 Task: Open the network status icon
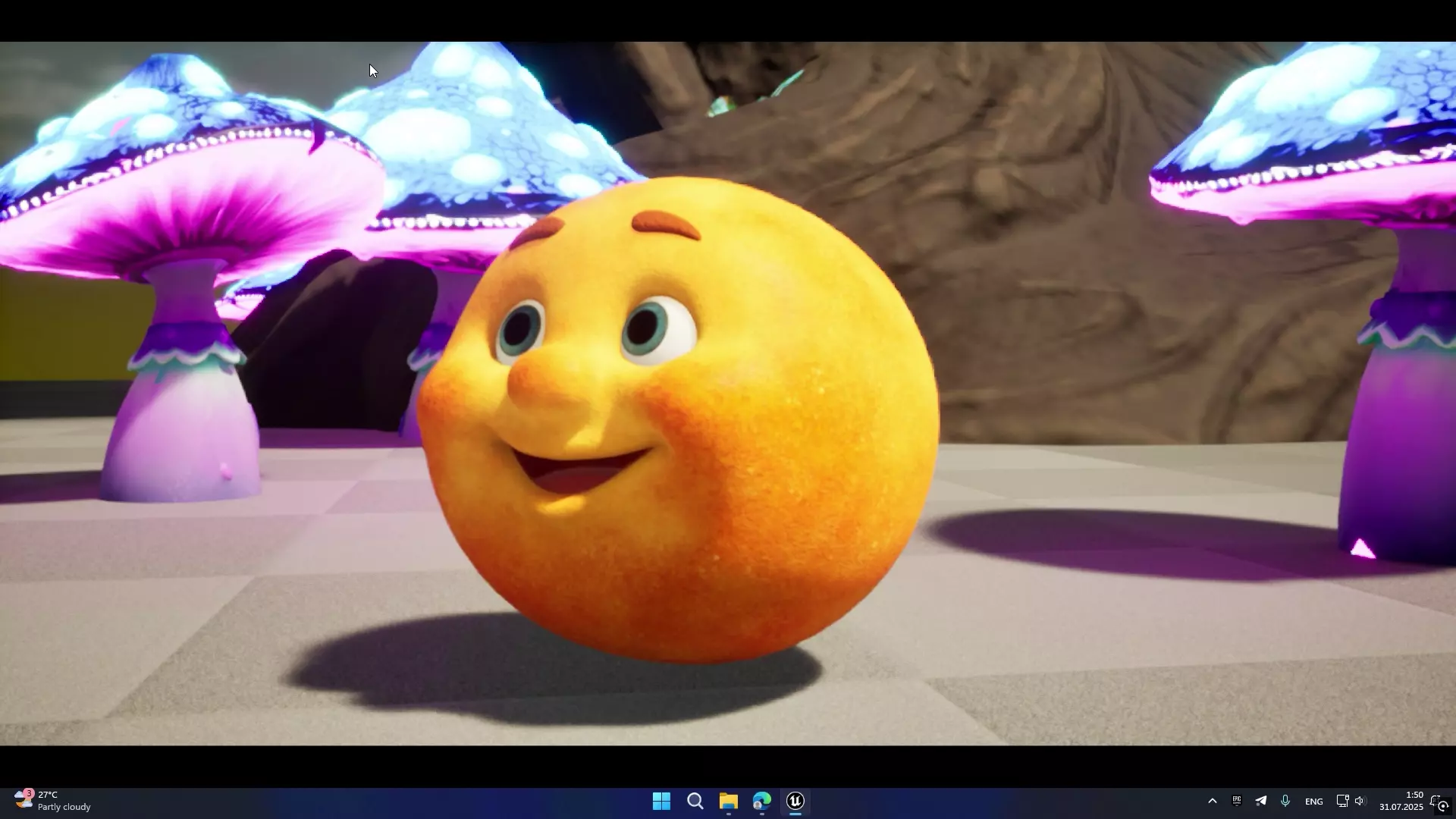click(1341, 801)
